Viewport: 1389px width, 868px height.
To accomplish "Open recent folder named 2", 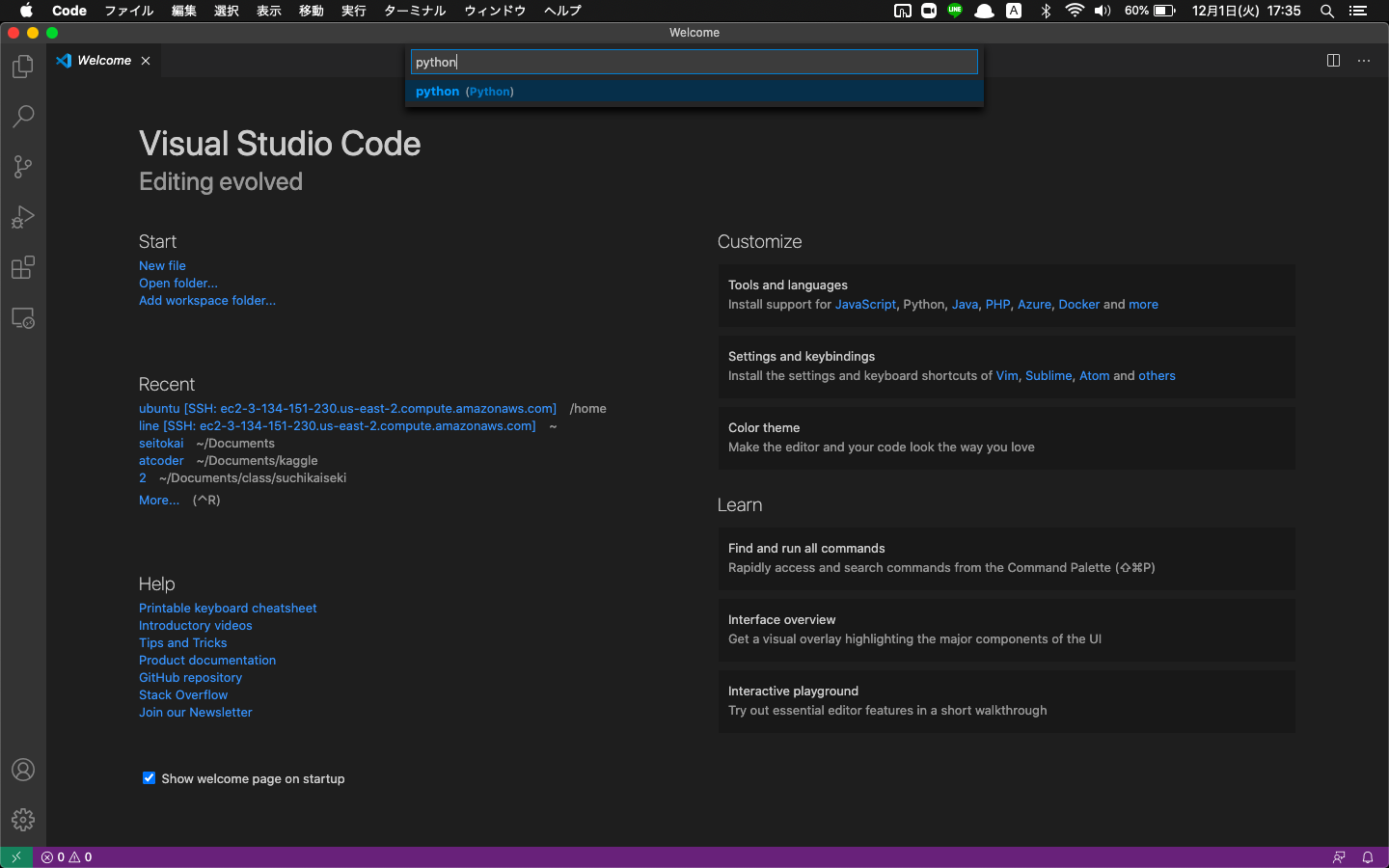I will pyautogui.click(x=143, y=478).
